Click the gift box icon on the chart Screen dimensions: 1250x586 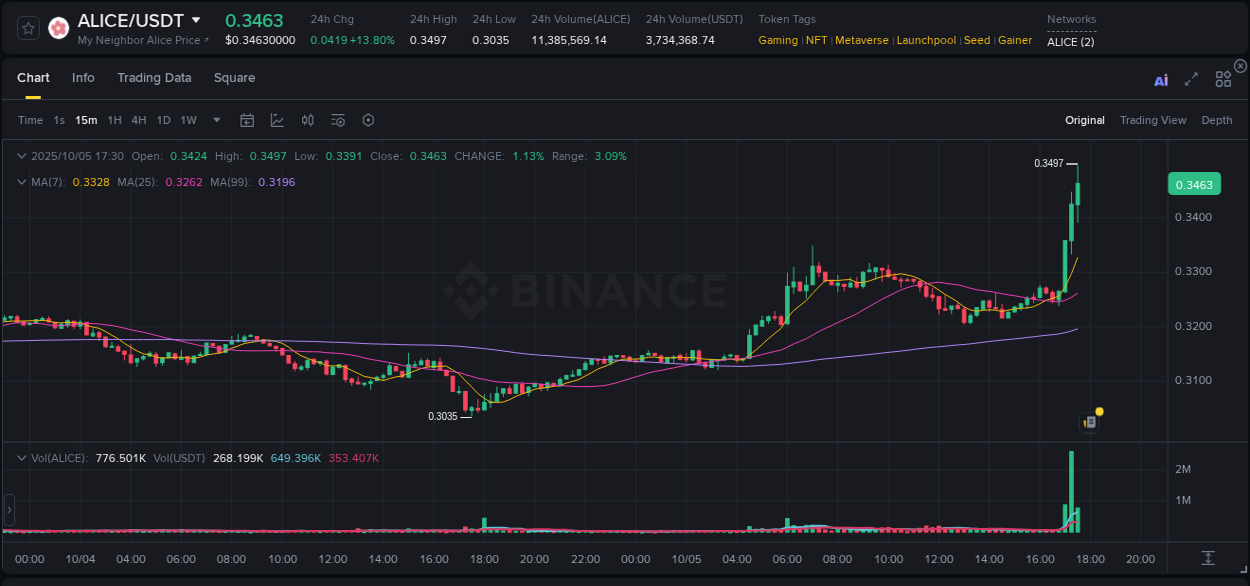pos(1089,420)
